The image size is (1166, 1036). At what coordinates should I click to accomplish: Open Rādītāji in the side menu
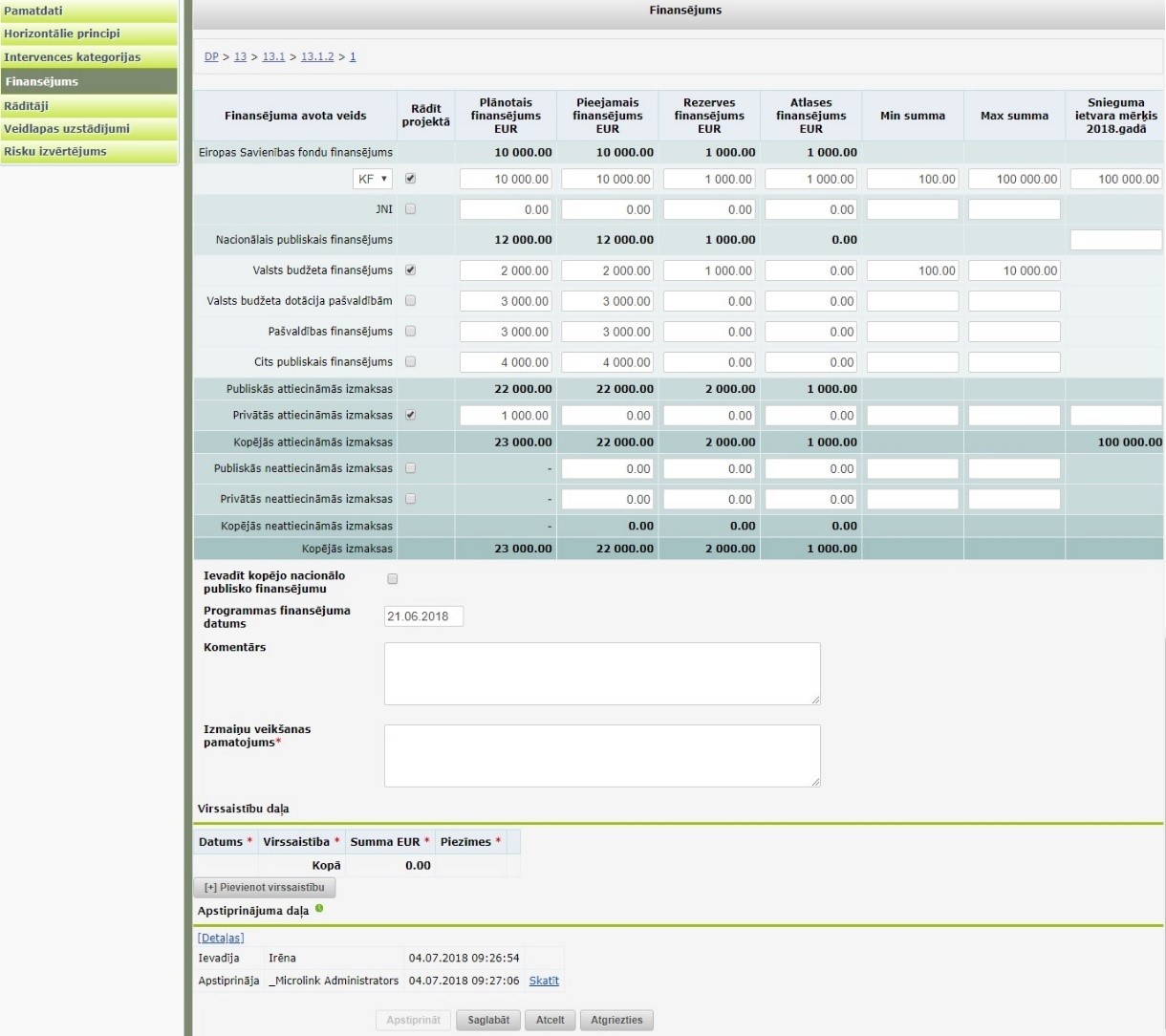pyautogui.click(x=89, y=105)
